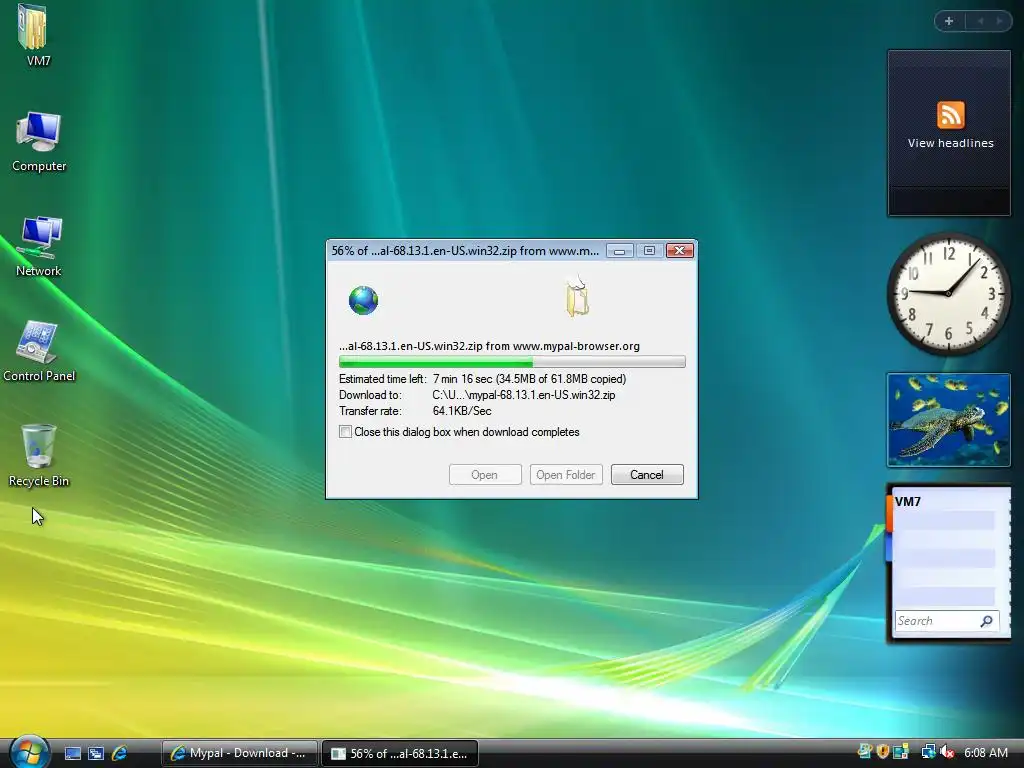Click the '7 min 16 sec' estimated time text
The image size is (1024, 768).
click(x=462, y=379)
